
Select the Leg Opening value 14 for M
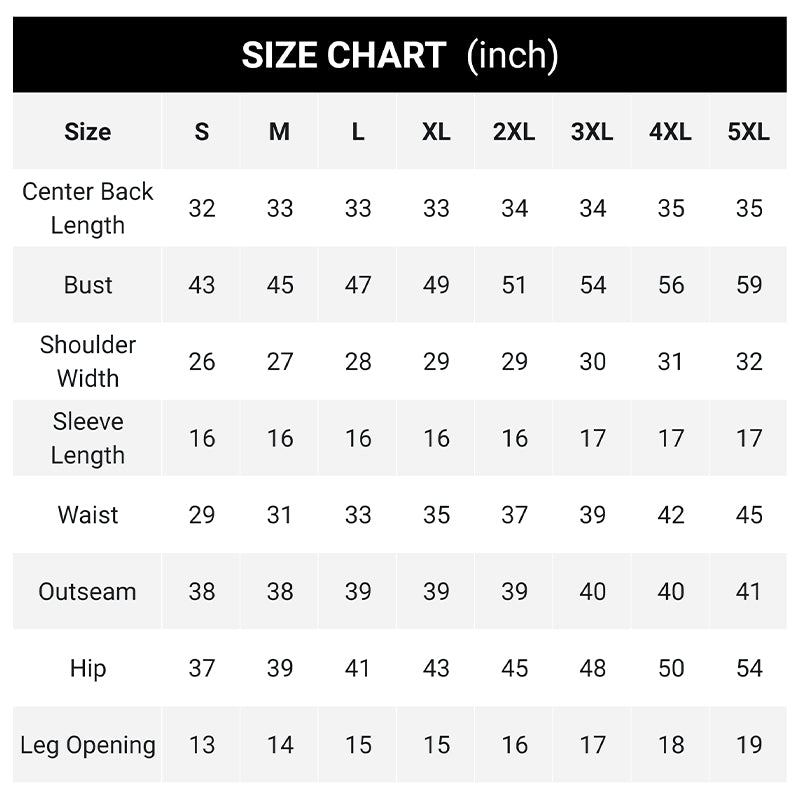[x=280, y=745]
